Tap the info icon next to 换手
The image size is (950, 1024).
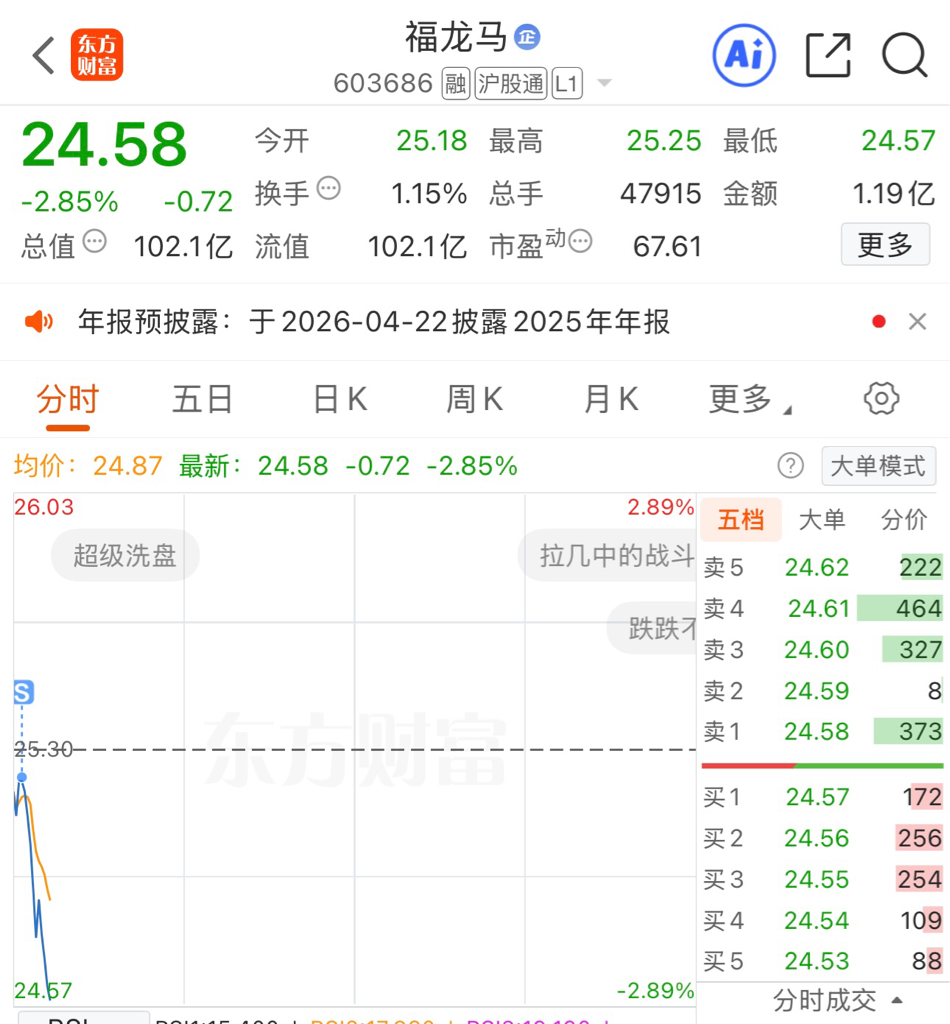click(x=328, y=189)
